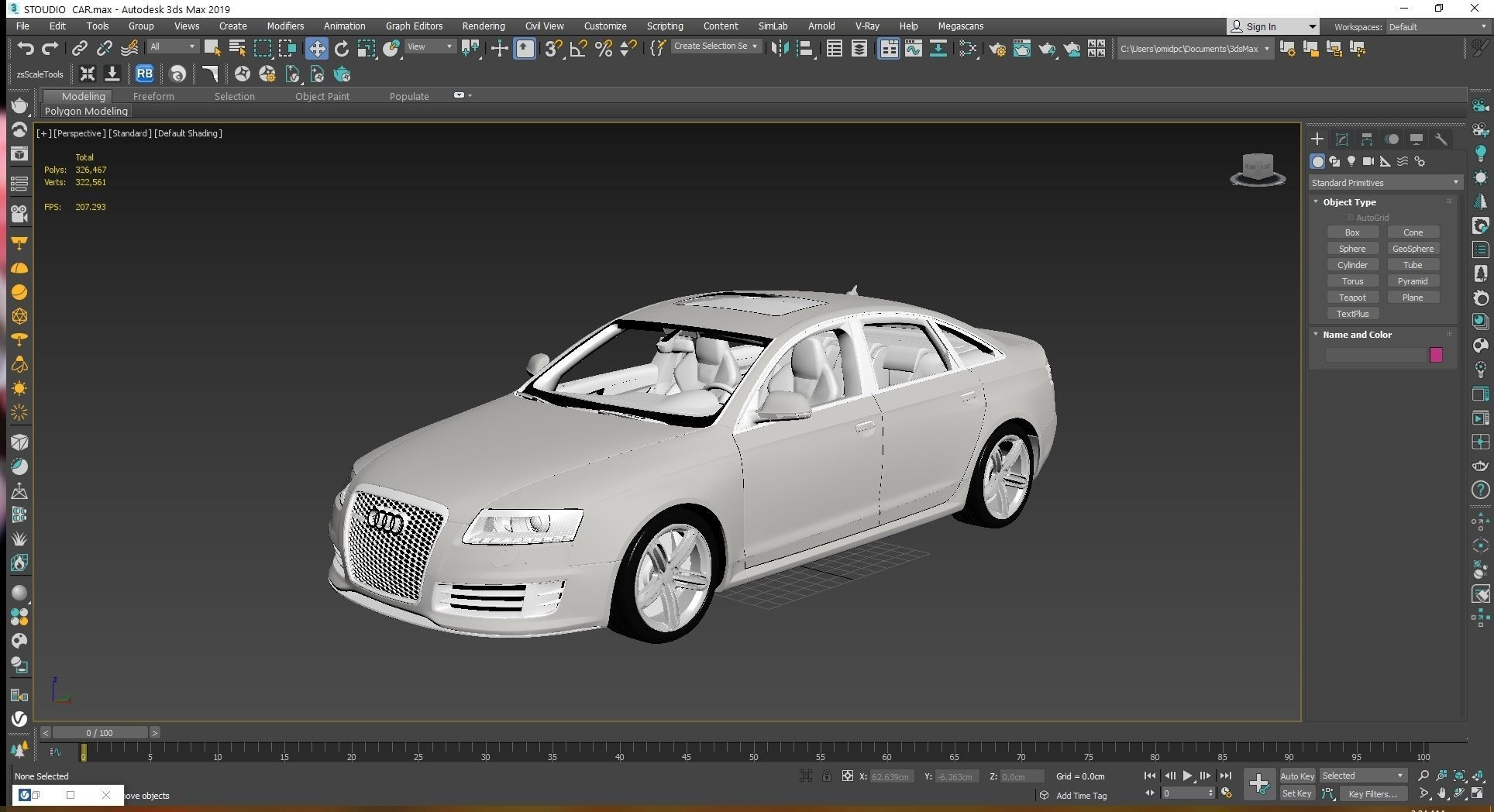Open the Hierarchy command panel tab
The image size is (1494, 812).
[1367, 139]
